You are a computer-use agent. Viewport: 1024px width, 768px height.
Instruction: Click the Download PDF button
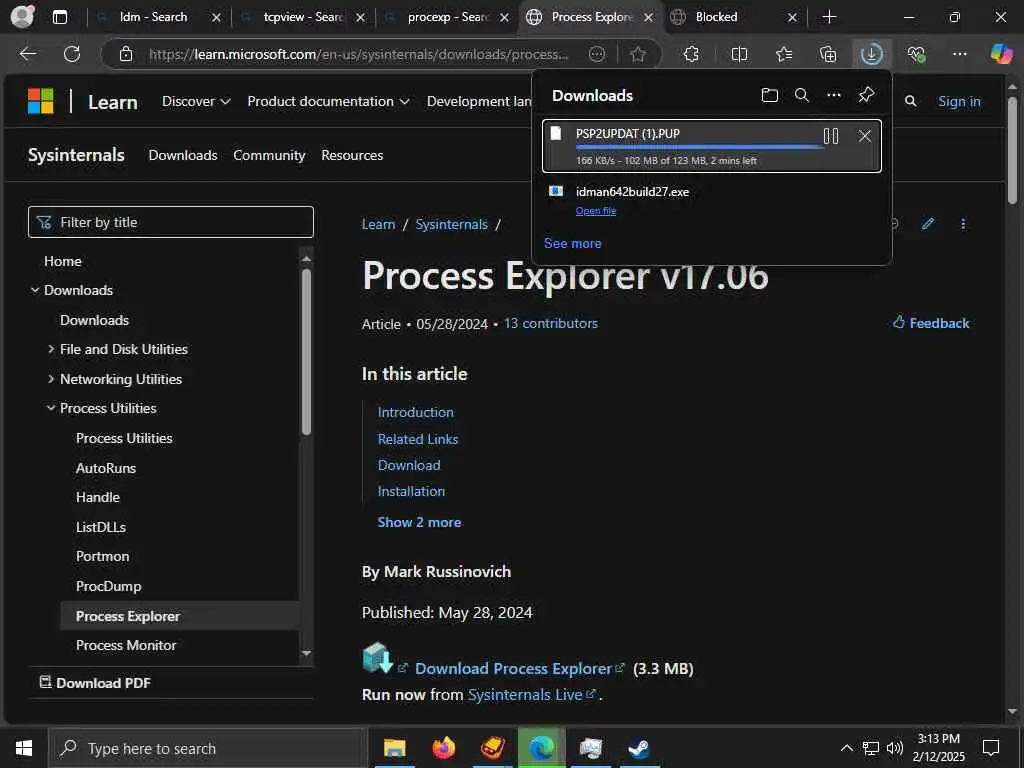click(95, 683)
